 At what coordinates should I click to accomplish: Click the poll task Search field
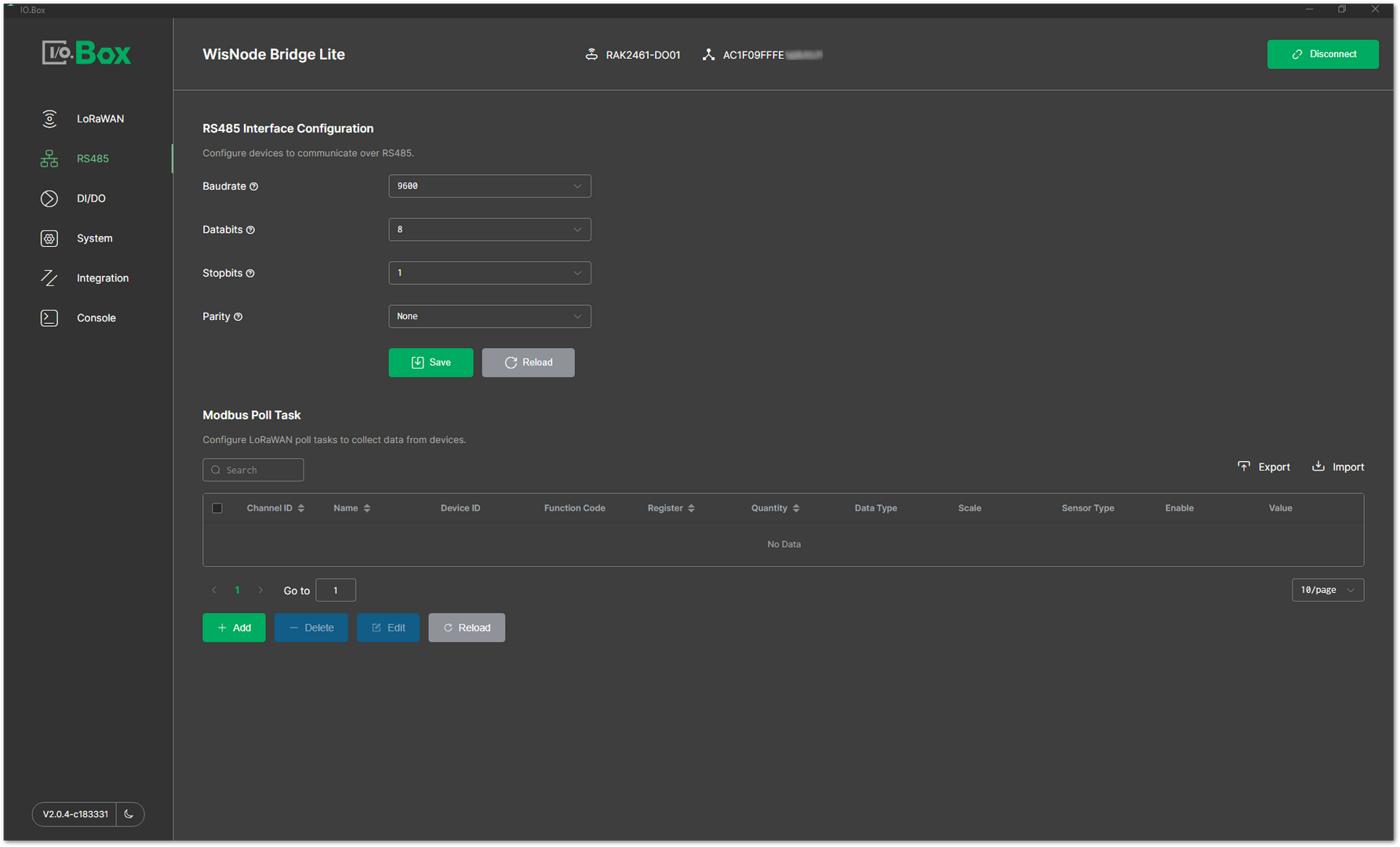[253, 470]
